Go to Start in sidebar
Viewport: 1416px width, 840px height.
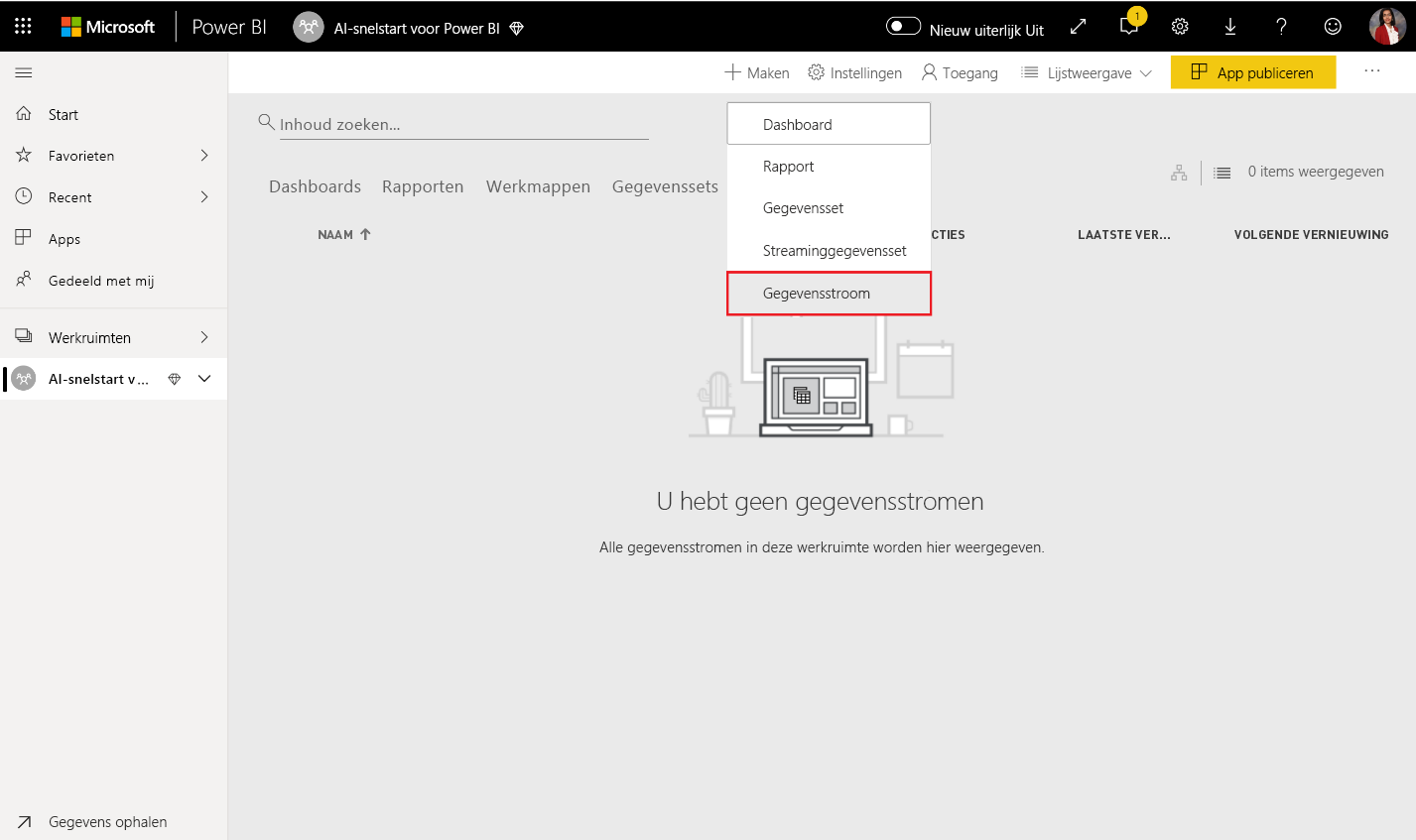point(113,115)
